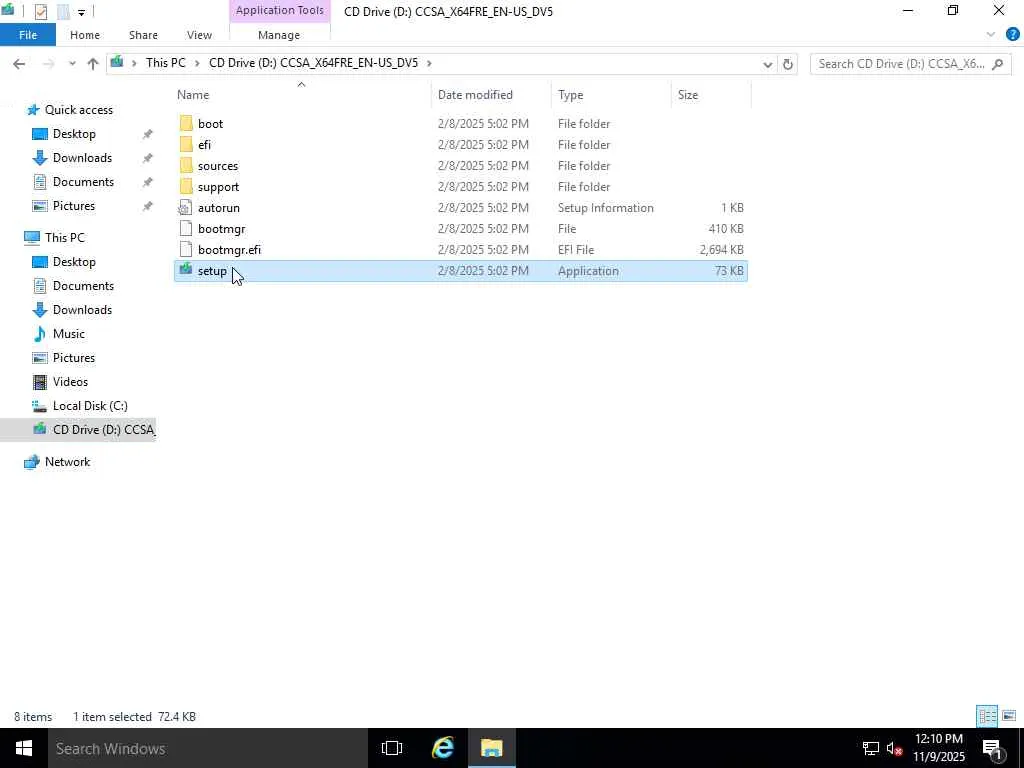The width and height of the screenshot is (1024, 768).
Task: Click CD Drive (D:) breadcrumb segment
Action: pyautogui.click(x=313, y=63)
